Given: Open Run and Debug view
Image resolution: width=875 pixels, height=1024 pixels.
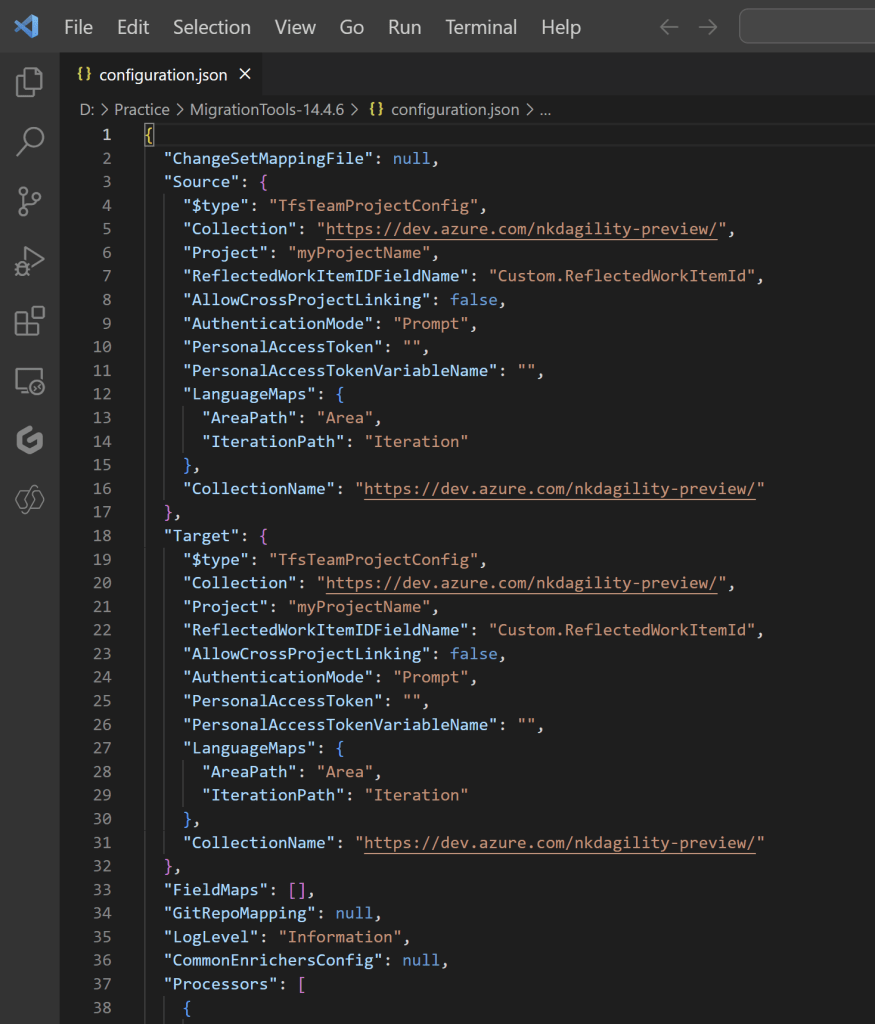Looking at the screenshot, I should click(29, 261).
